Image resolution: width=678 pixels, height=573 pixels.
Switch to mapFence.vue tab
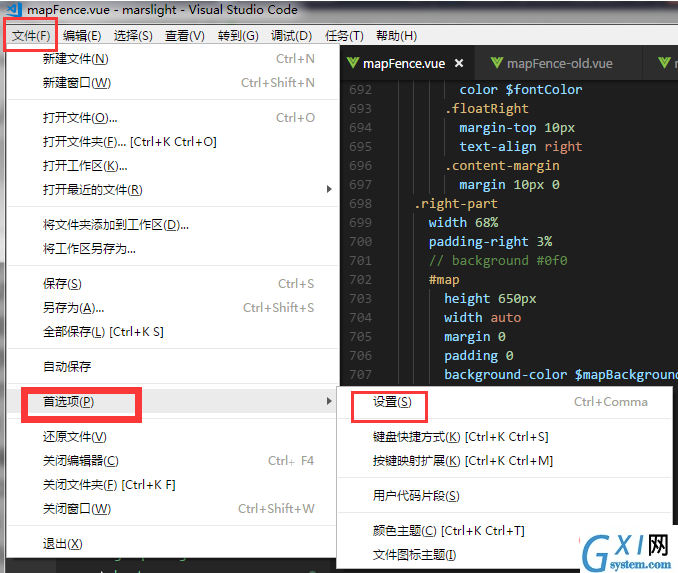coord(407,63)
